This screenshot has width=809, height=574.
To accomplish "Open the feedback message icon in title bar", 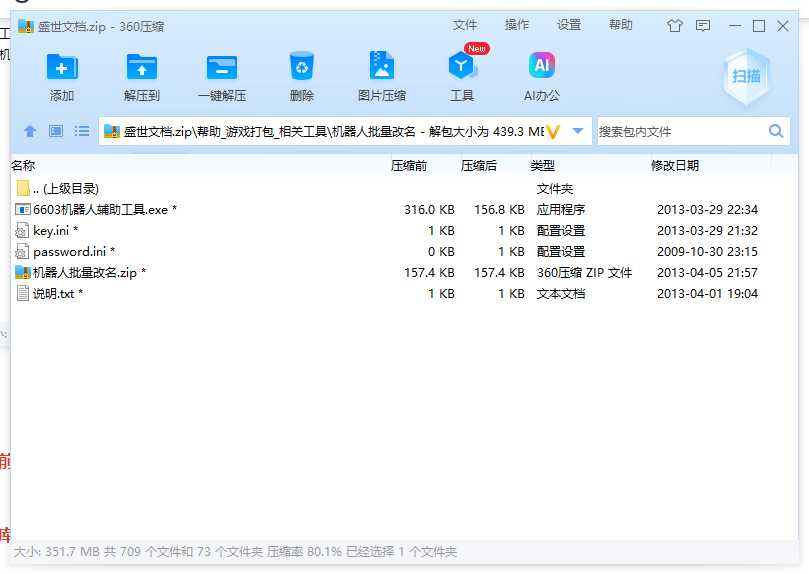I will [703, 25].
